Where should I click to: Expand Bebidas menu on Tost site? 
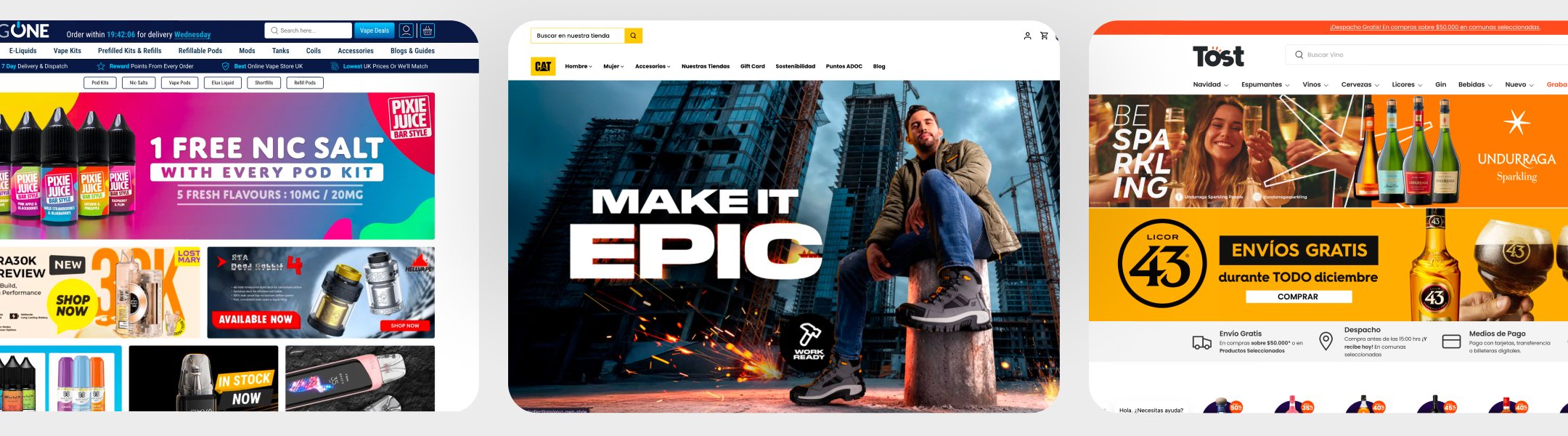pos(1475,85)
